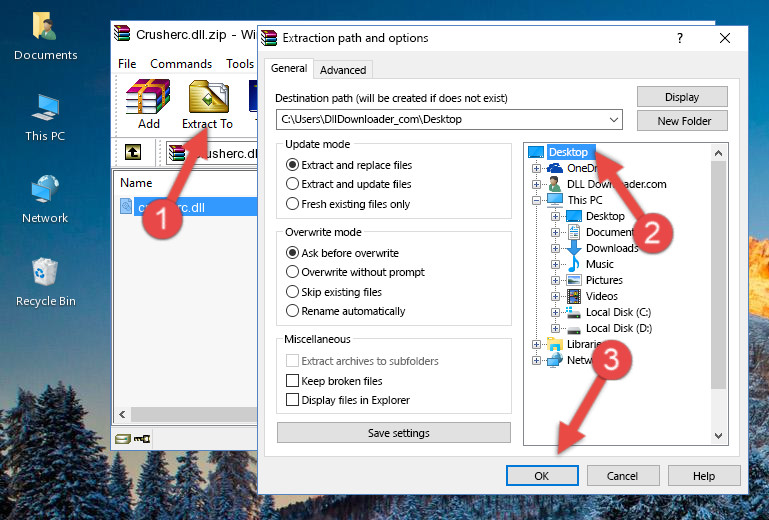Select the Music note icon in tree
The height and width of the screenshot is (520, 769).
coord(573,264)
